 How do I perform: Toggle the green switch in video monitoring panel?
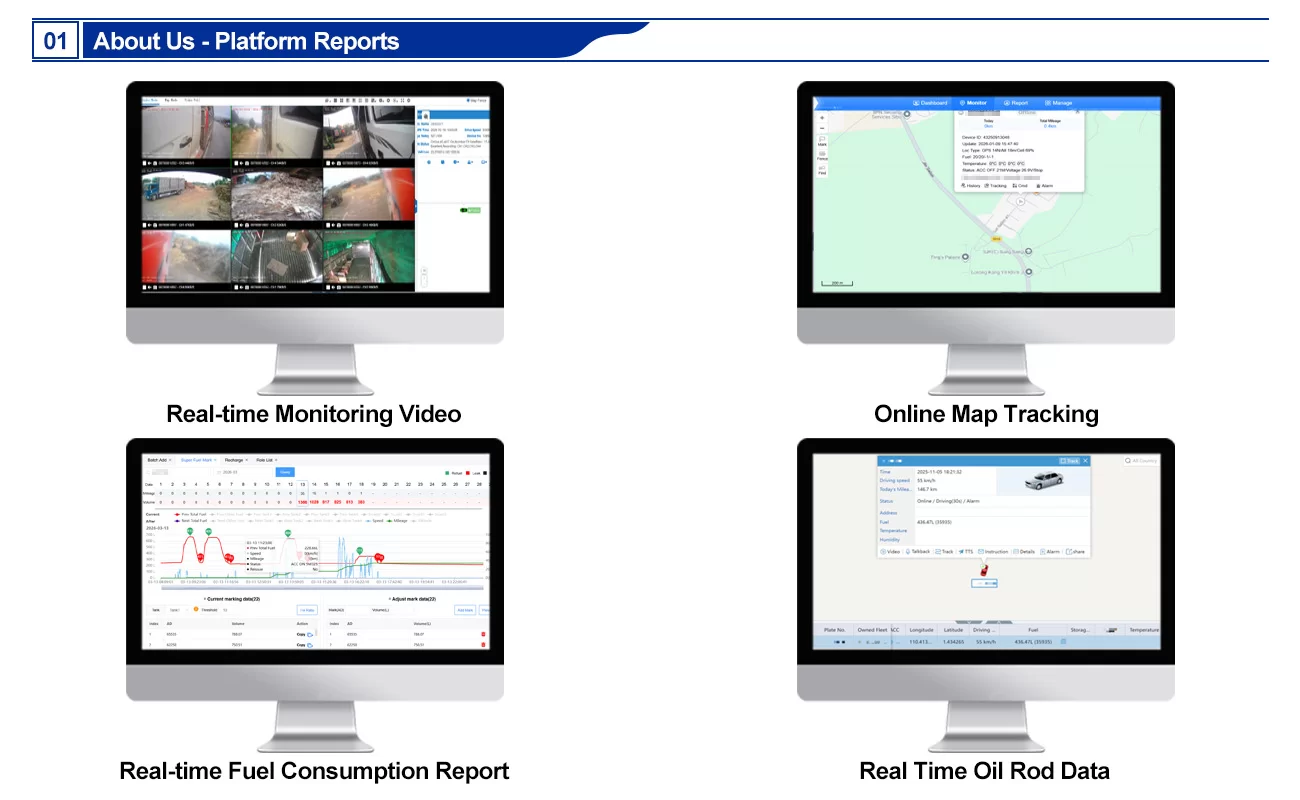click(469, 210)
